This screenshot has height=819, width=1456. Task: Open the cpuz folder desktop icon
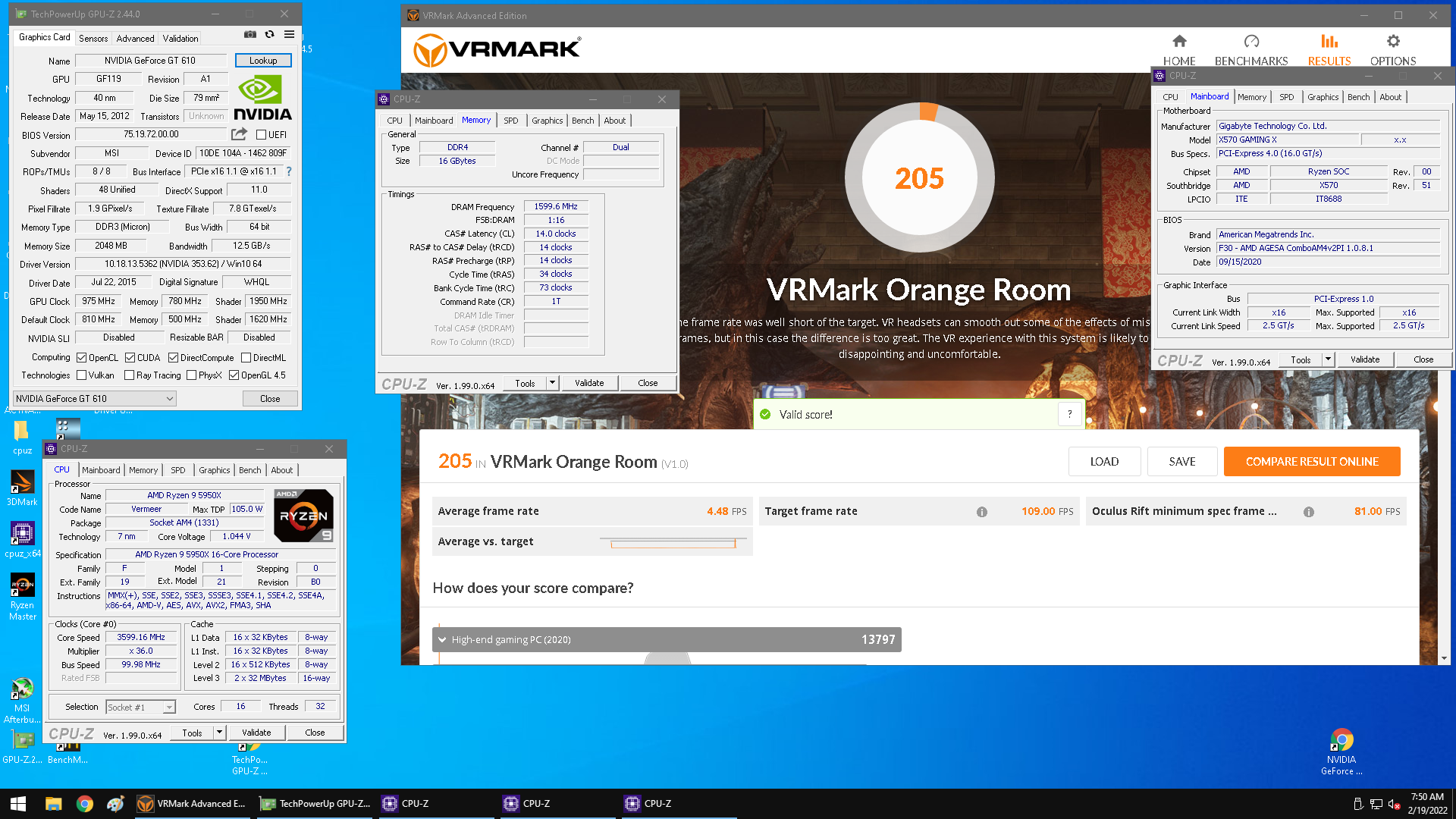click(22, 438)
